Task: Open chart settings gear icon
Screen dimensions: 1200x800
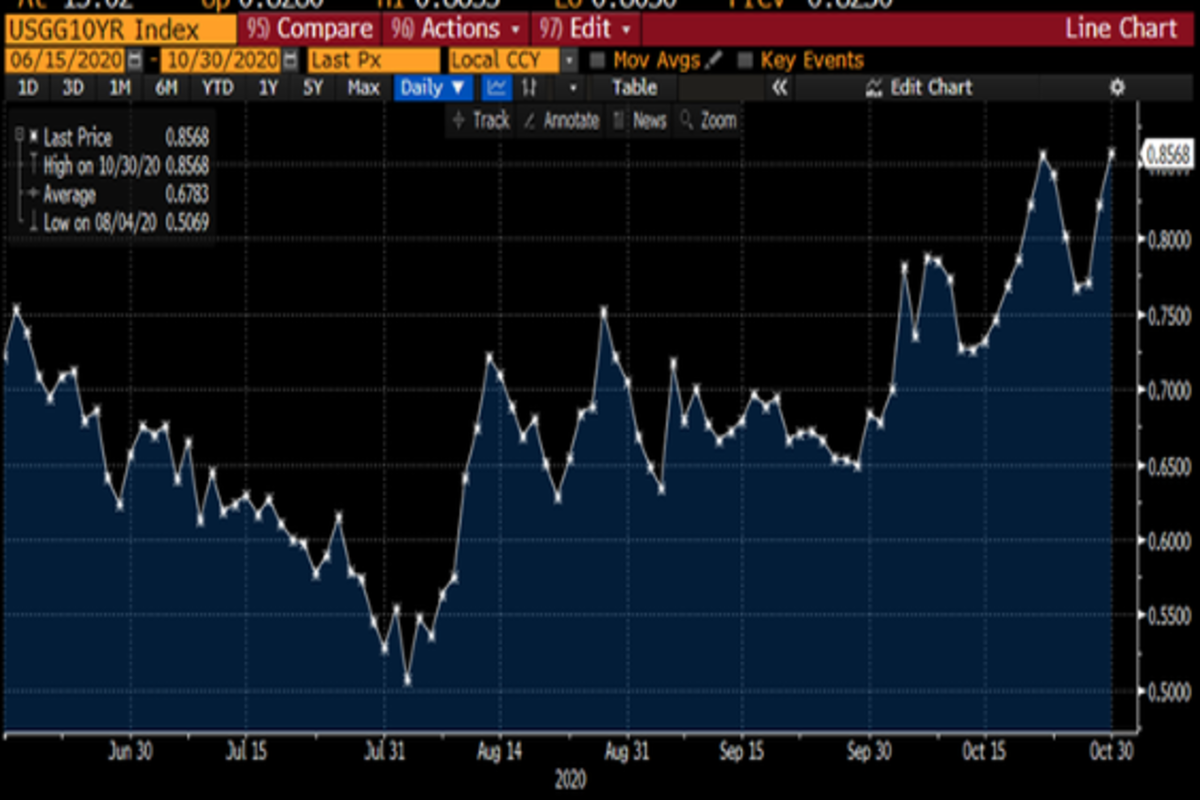Action: (x=1117, y=88)
